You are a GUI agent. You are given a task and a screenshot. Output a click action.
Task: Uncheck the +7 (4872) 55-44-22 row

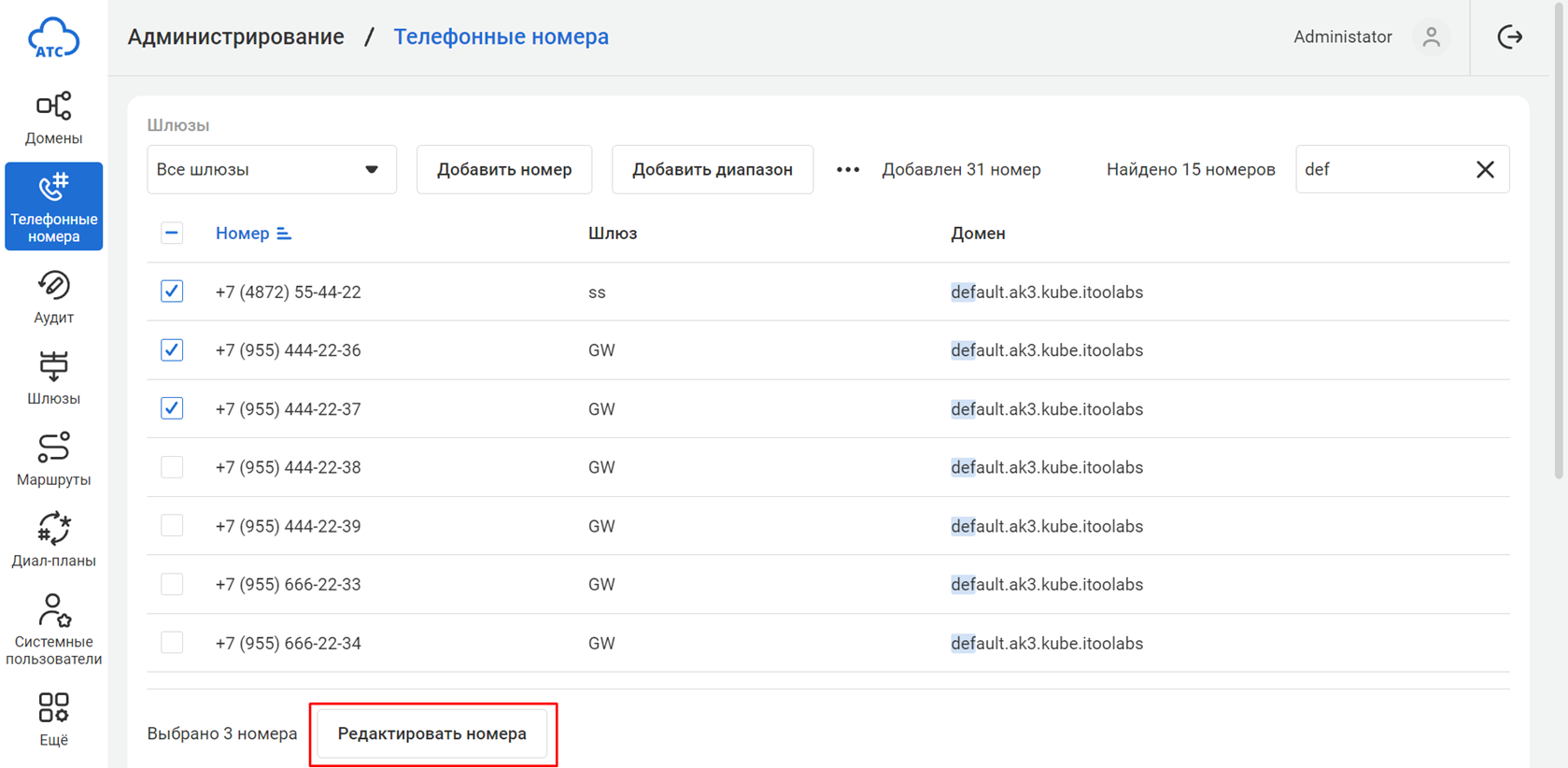[172, 292]
